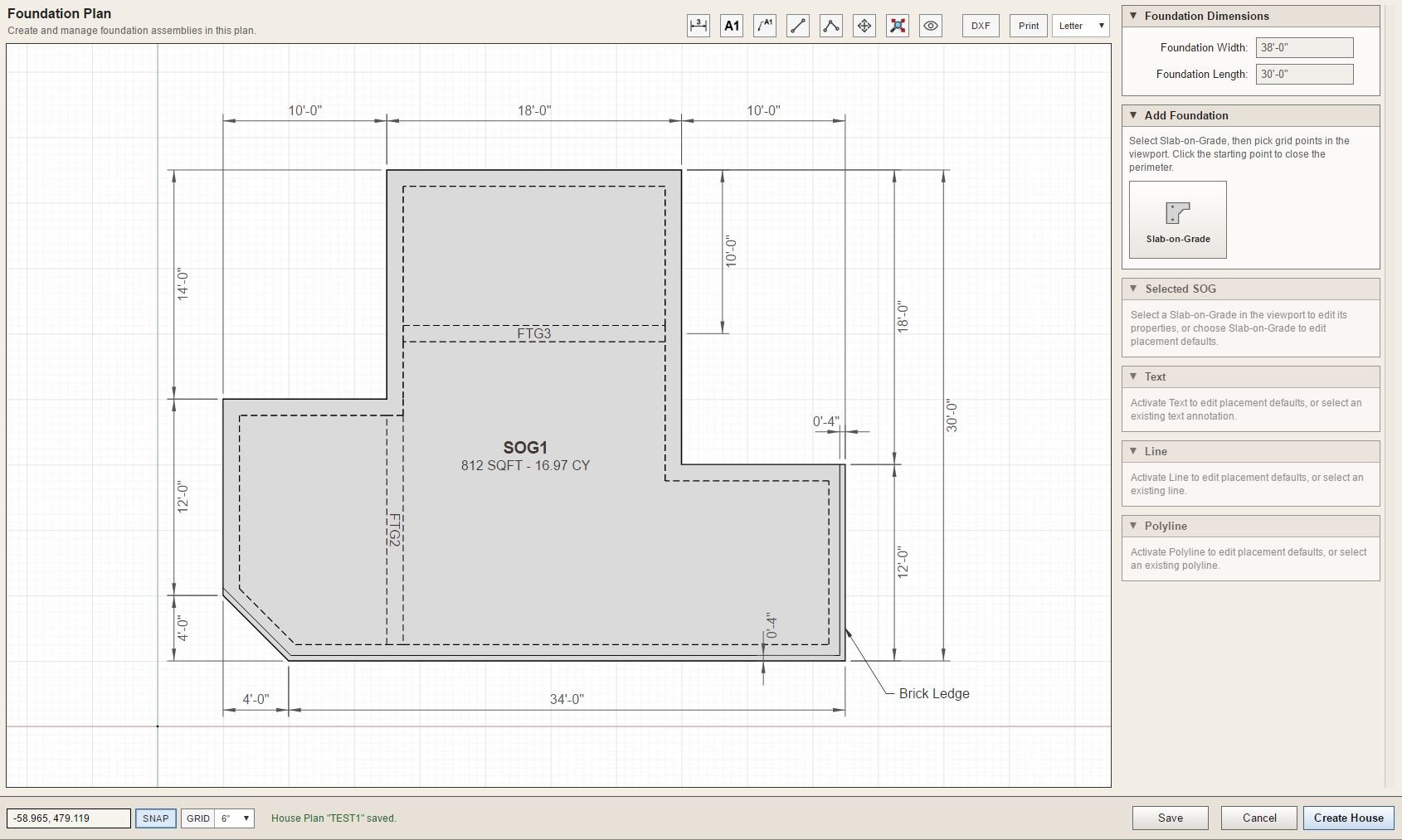Screen dimensions: 1402x840
Task: Expand the Polyline panel header
Action: pos(1250,526)
